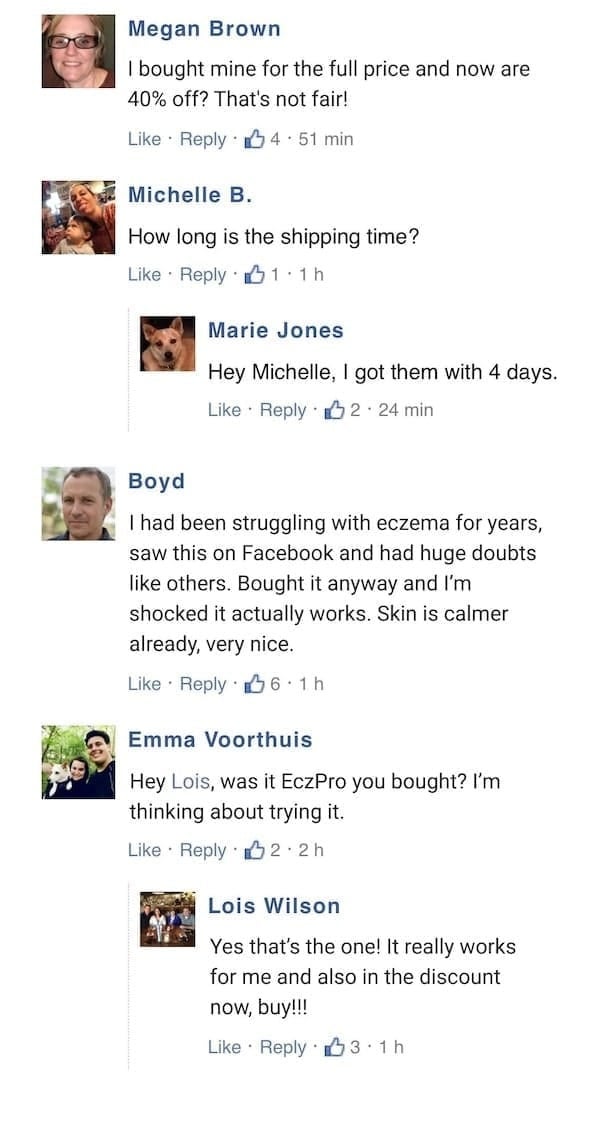Reply to Lois Wilson's reply
This screenshot has width=600, height=1141.
point(283,1047)
